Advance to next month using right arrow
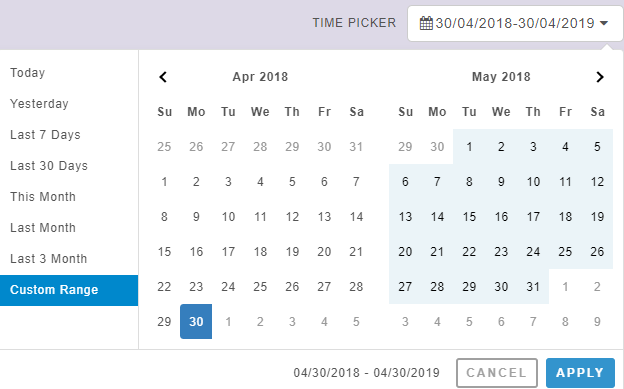Viewport: 624px width, 389px height. coord(600,77)
